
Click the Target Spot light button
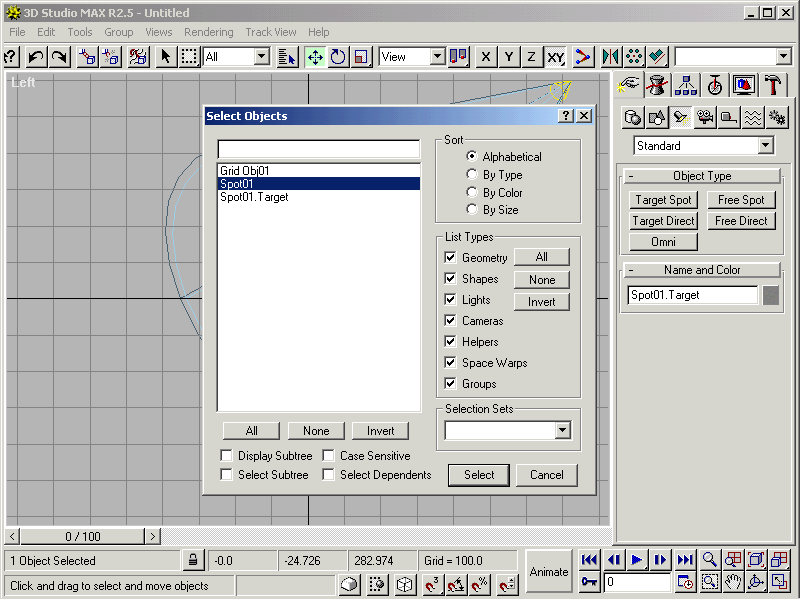pyautogui.click(x=663, y=199)
